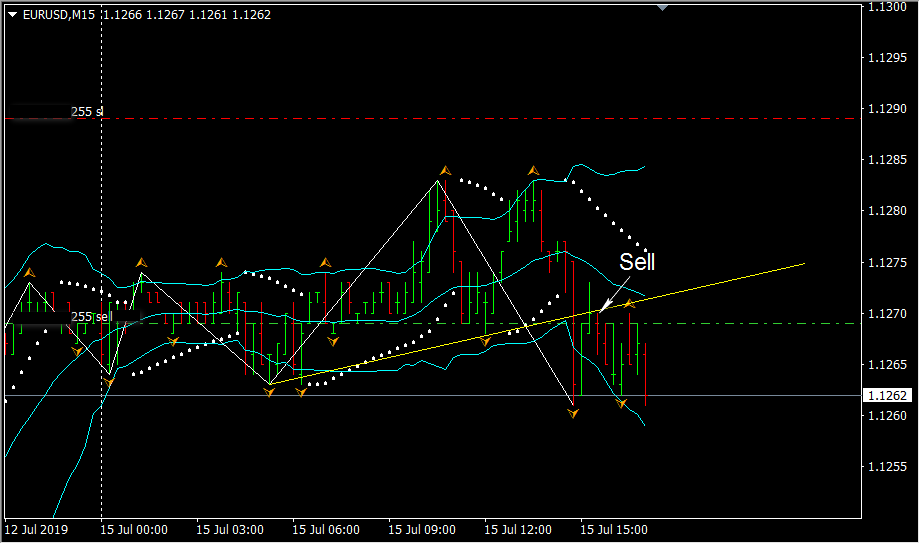Click the "15 Jul 00:00" time label
This screenshot has height=544, width=920.
(134, 530)
